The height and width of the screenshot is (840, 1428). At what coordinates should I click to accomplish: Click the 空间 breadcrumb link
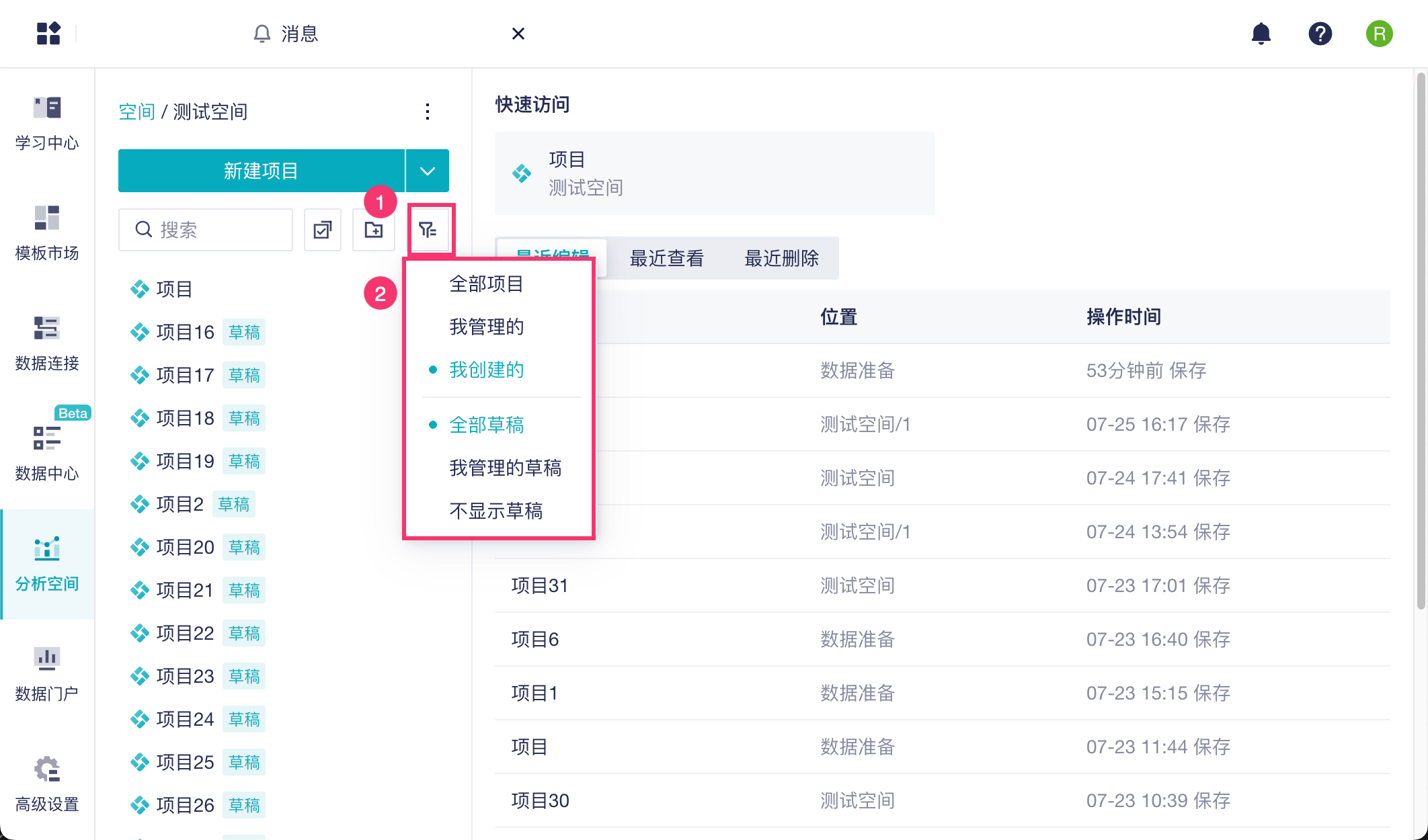(136, 112)
